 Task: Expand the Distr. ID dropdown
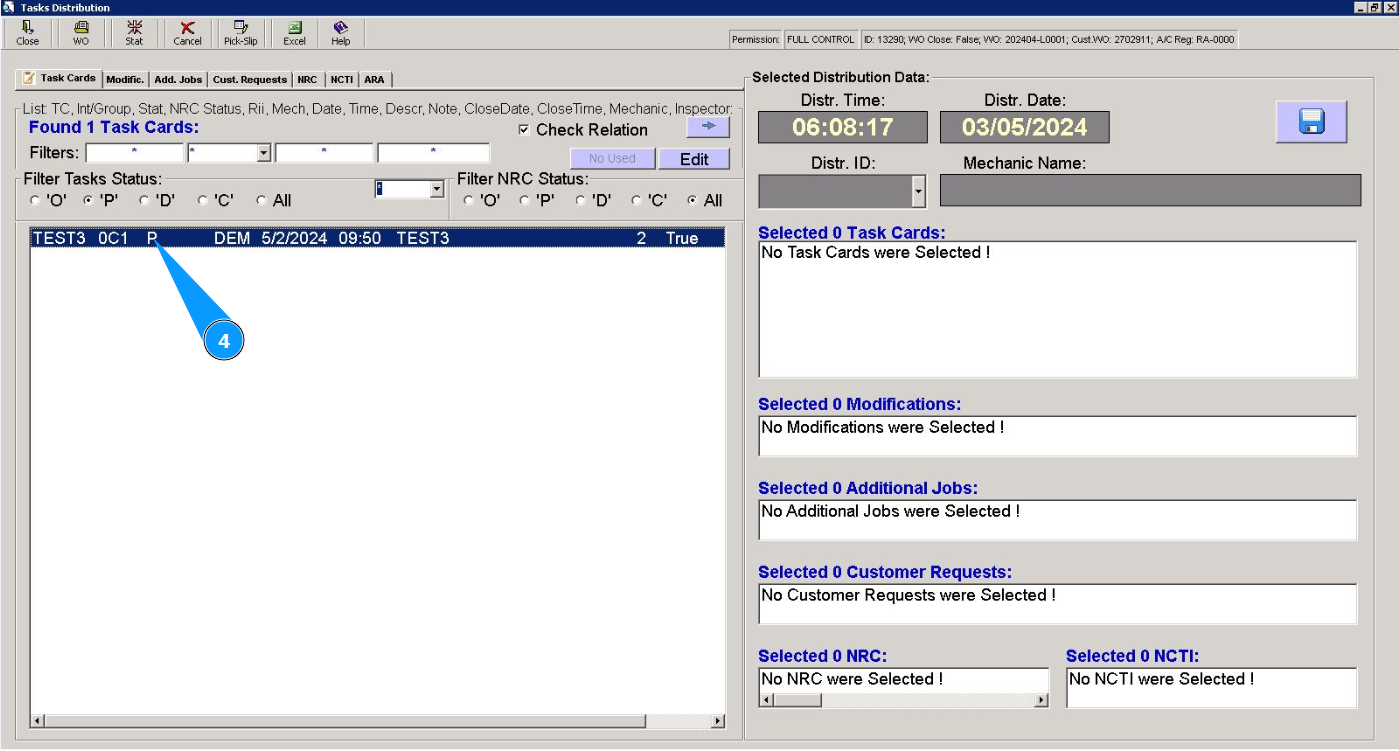pyautogui.click(x=919, y=190)
